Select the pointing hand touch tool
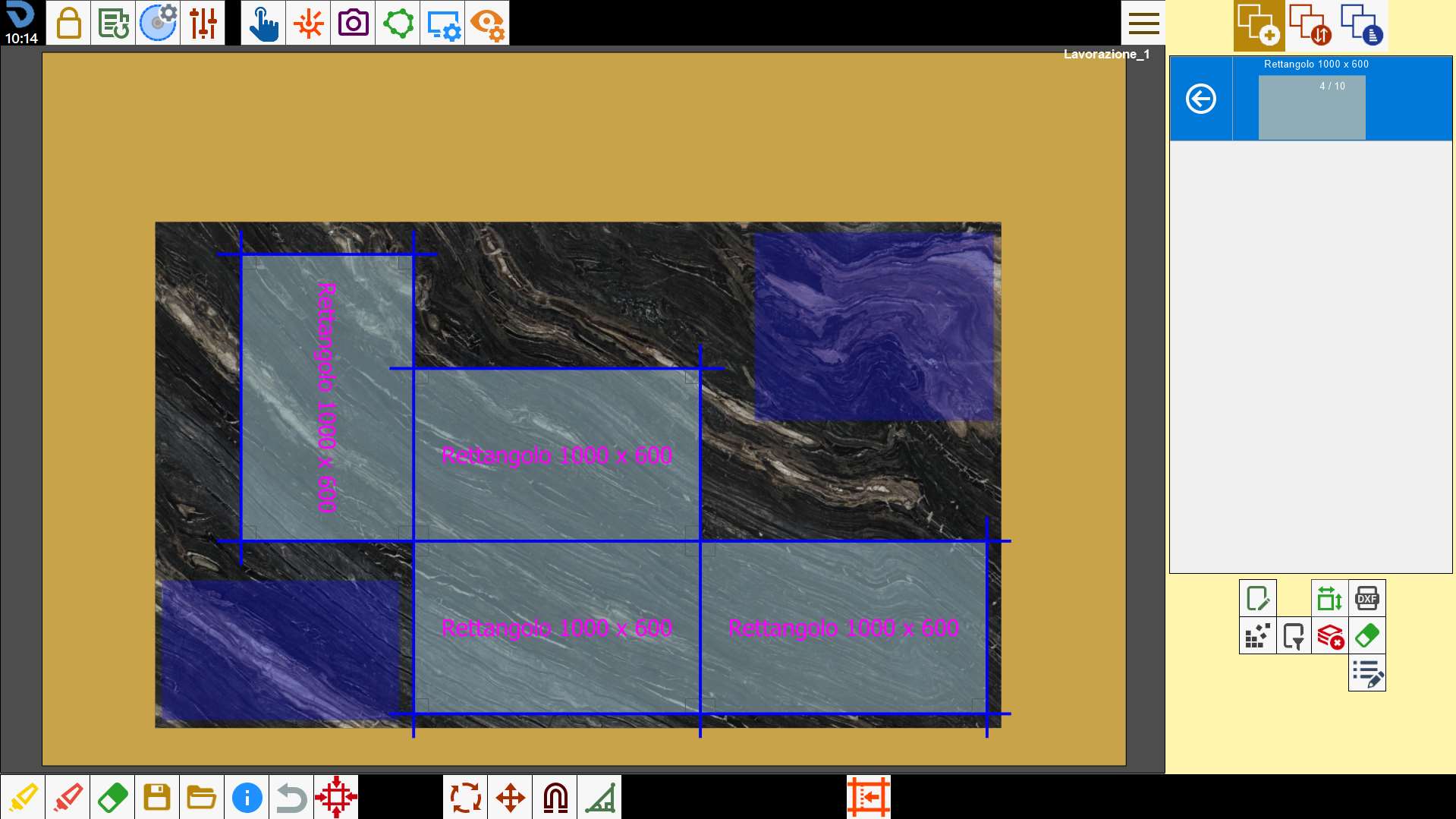This screenshot has height=819, width=1456. click(263, 23)
